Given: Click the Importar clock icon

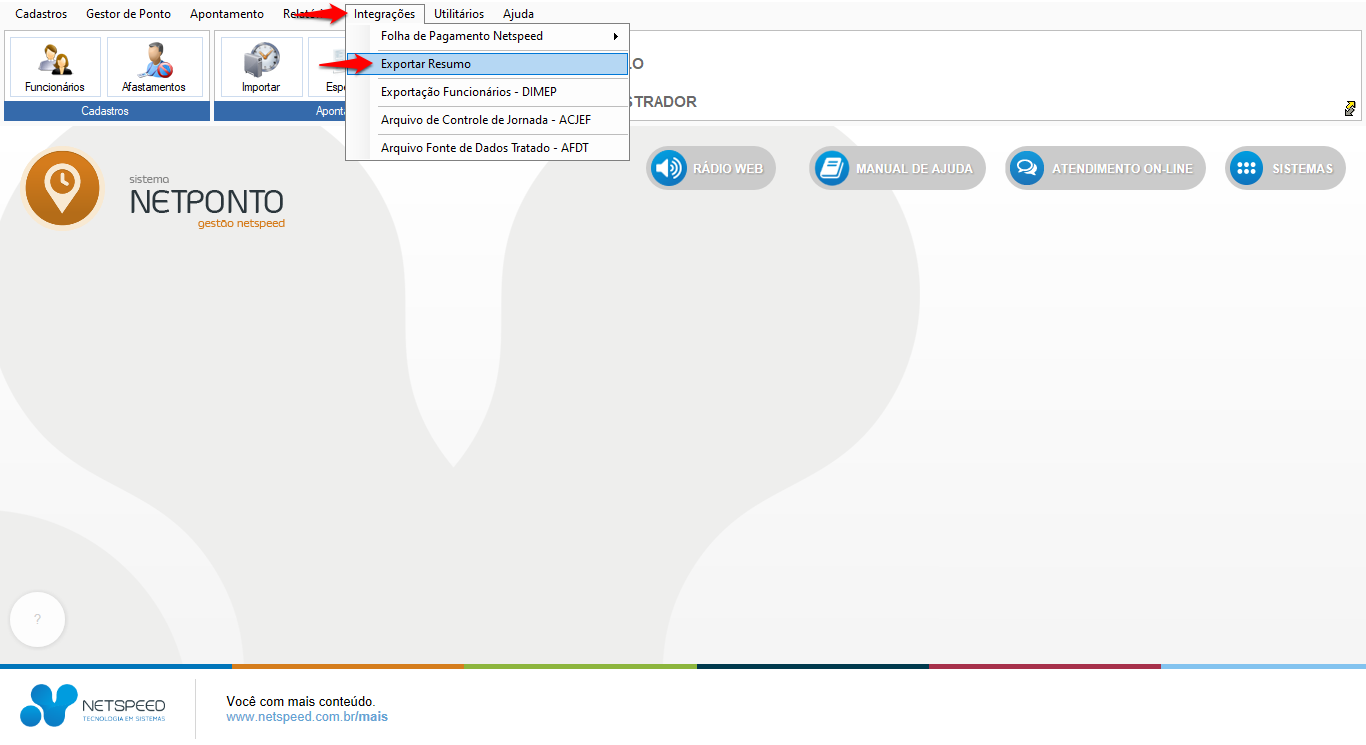Looking at the screenshot, I should pos(261,60).
